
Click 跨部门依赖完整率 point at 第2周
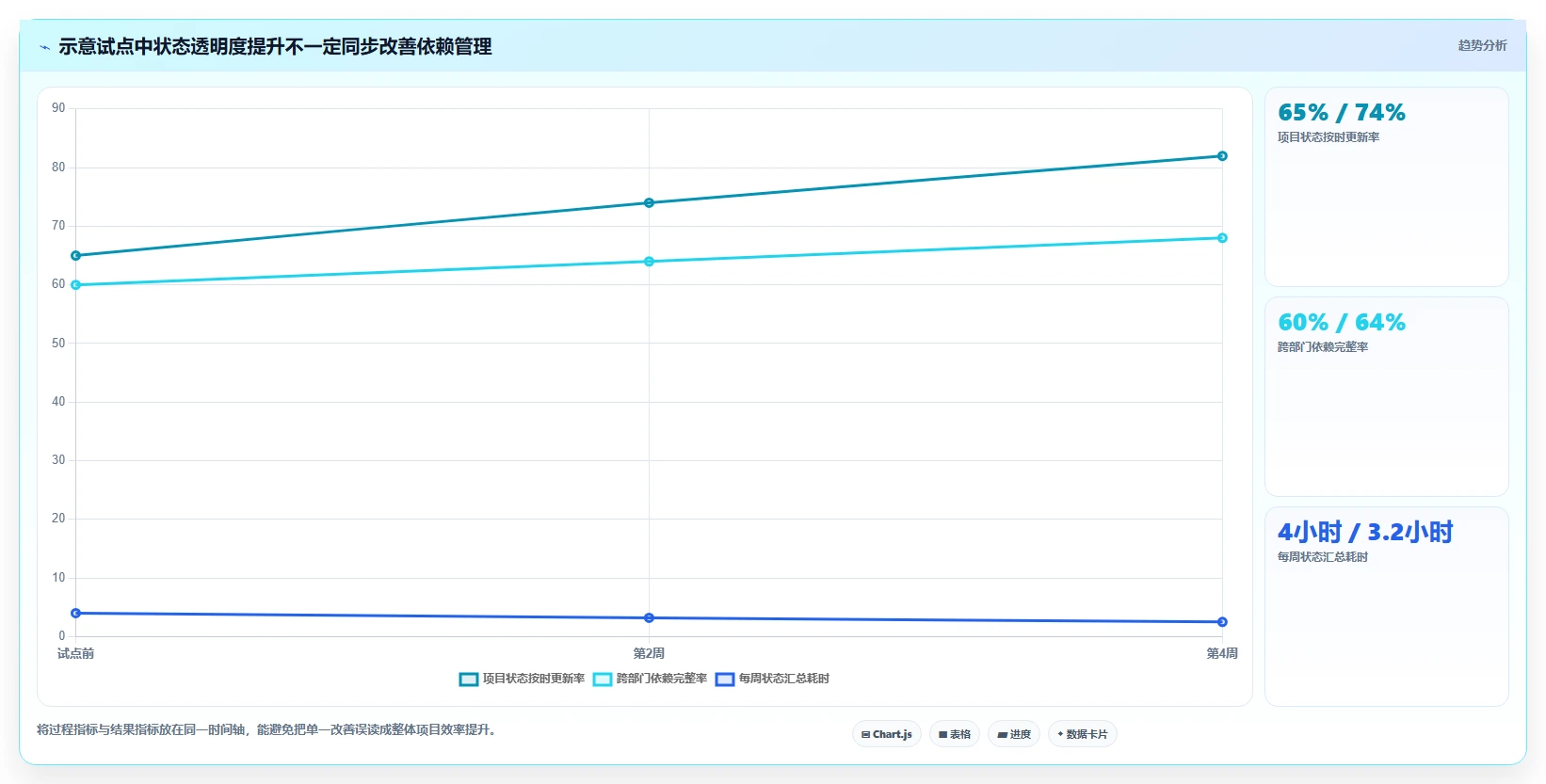(649, 262)
